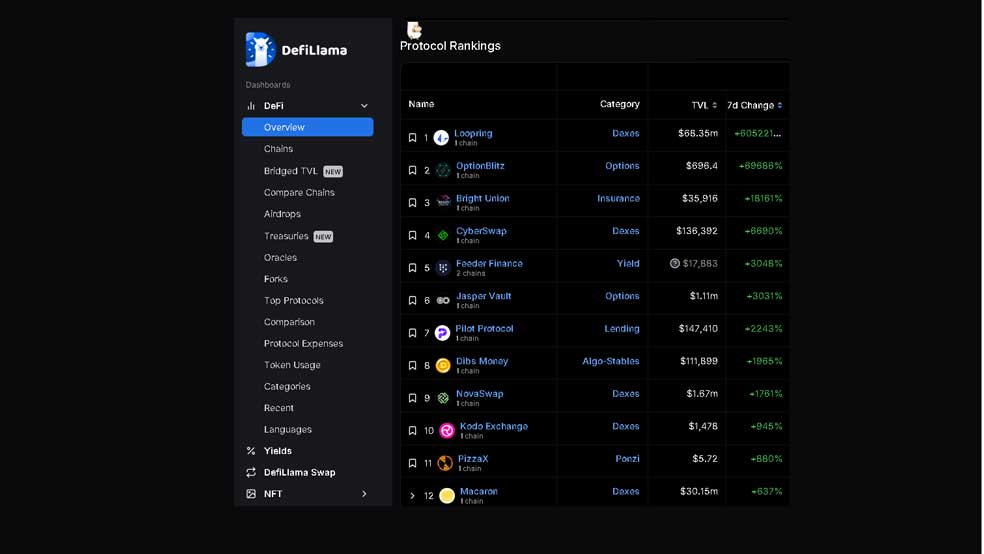Click the Insurance category link

coord(618,198)
